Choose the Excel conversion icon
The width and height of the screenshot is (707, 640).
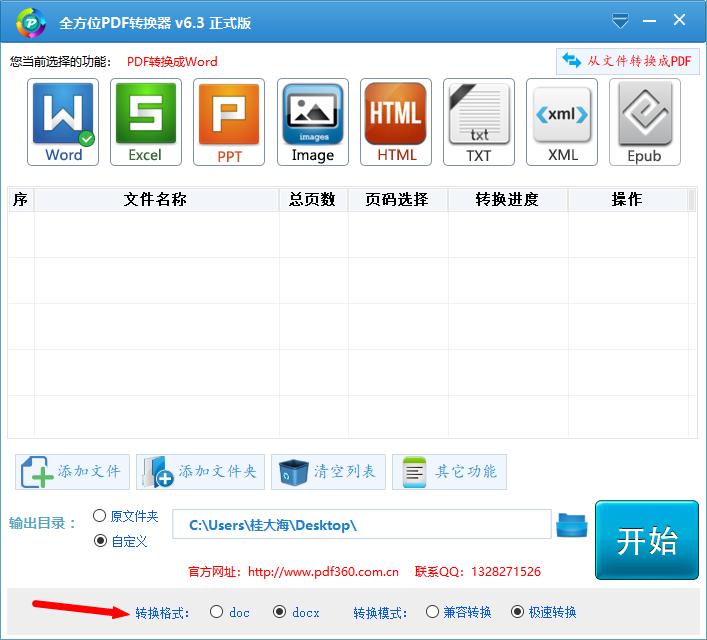(x=146, y=122)
